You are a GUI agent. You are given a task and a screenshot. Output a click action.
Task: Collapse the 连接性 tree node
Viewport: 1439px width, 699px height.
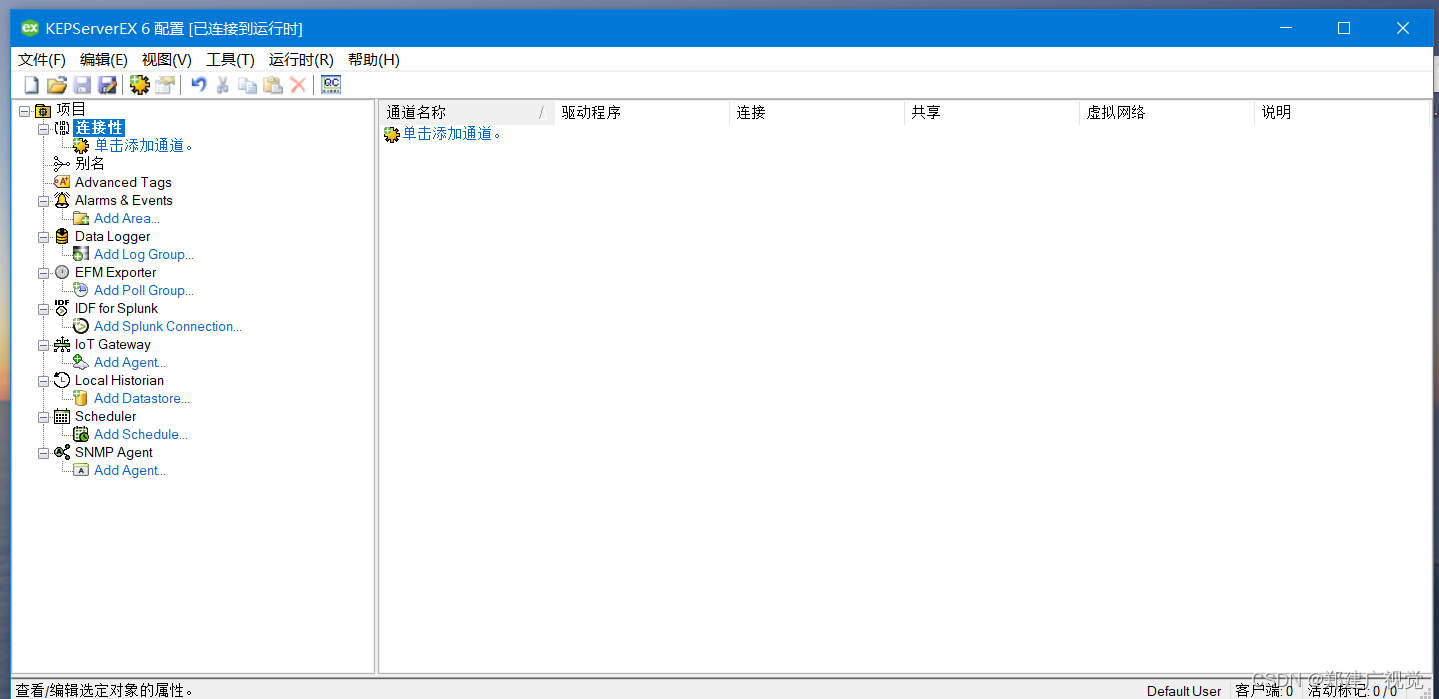(43, 129)
